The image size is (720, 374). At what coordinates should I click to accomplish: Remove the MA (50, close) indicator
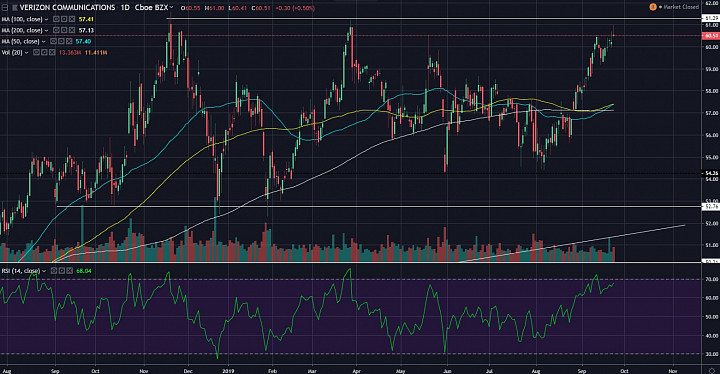(x=69, y=41)
